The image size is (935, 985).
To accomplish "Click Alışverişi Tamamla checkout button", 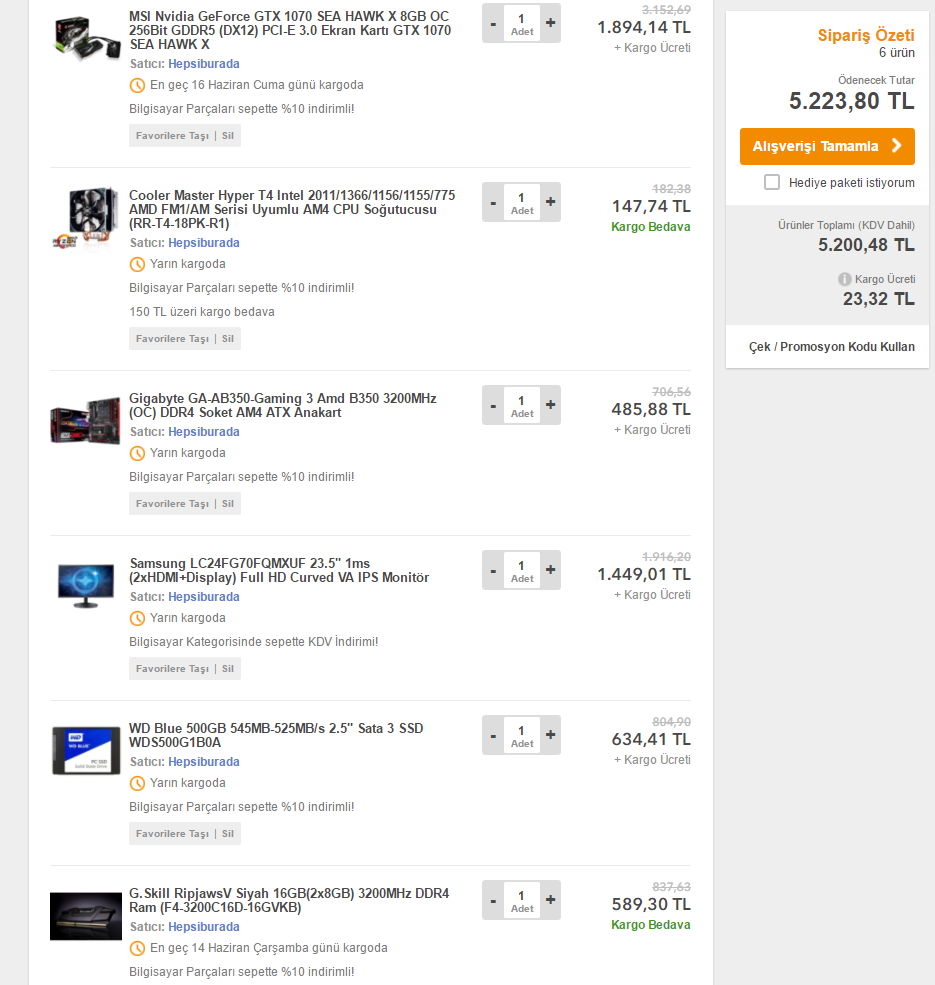I will point(827,146).
